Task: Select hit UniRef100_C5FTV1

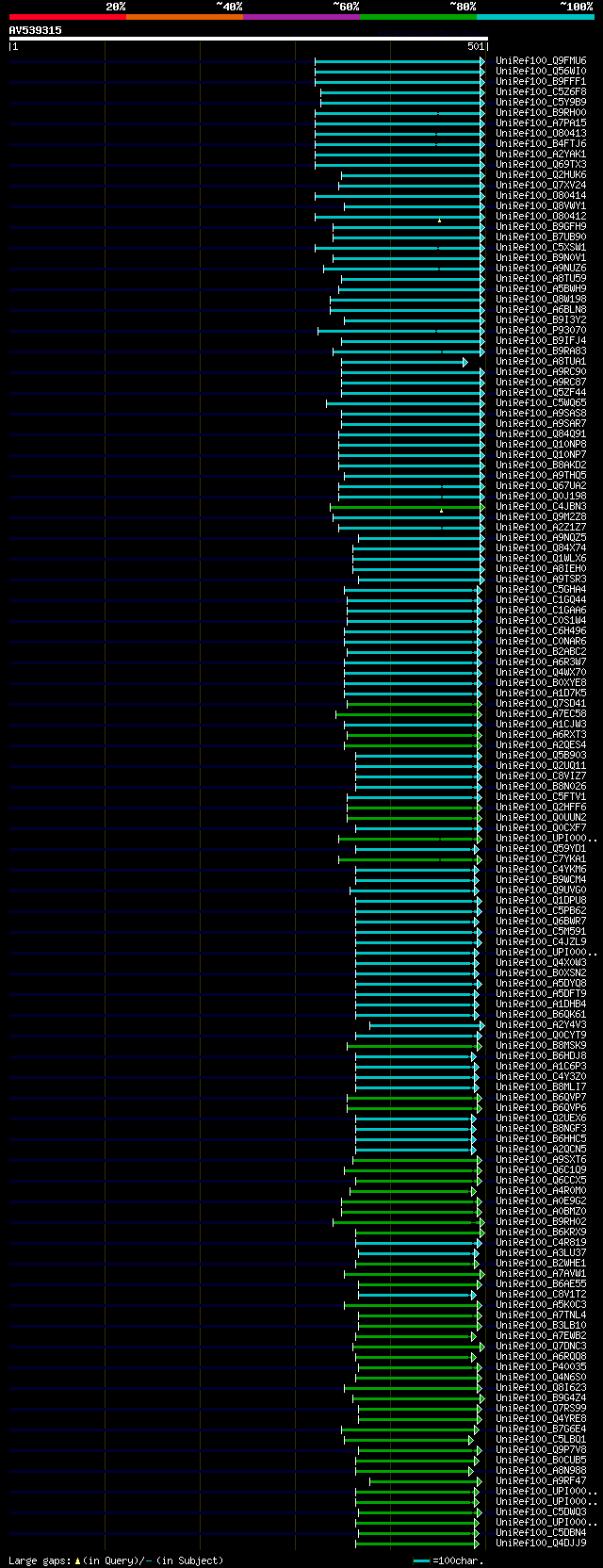Action: [x=541, y=796]
